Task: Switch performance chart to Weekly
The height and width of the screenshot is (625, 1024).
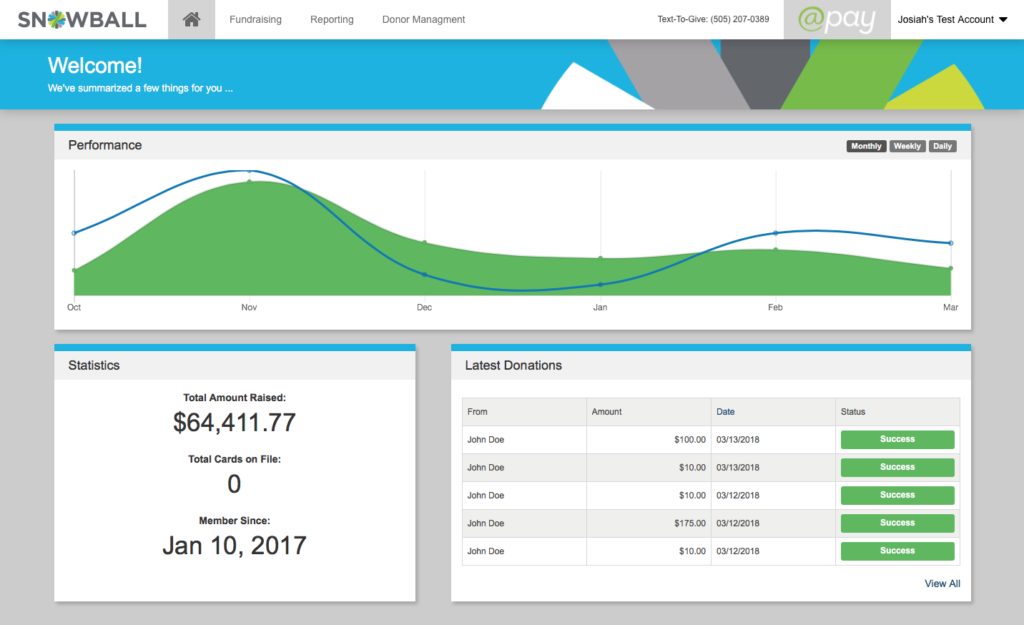Action: pyautogui.click(x=907, y=146)
